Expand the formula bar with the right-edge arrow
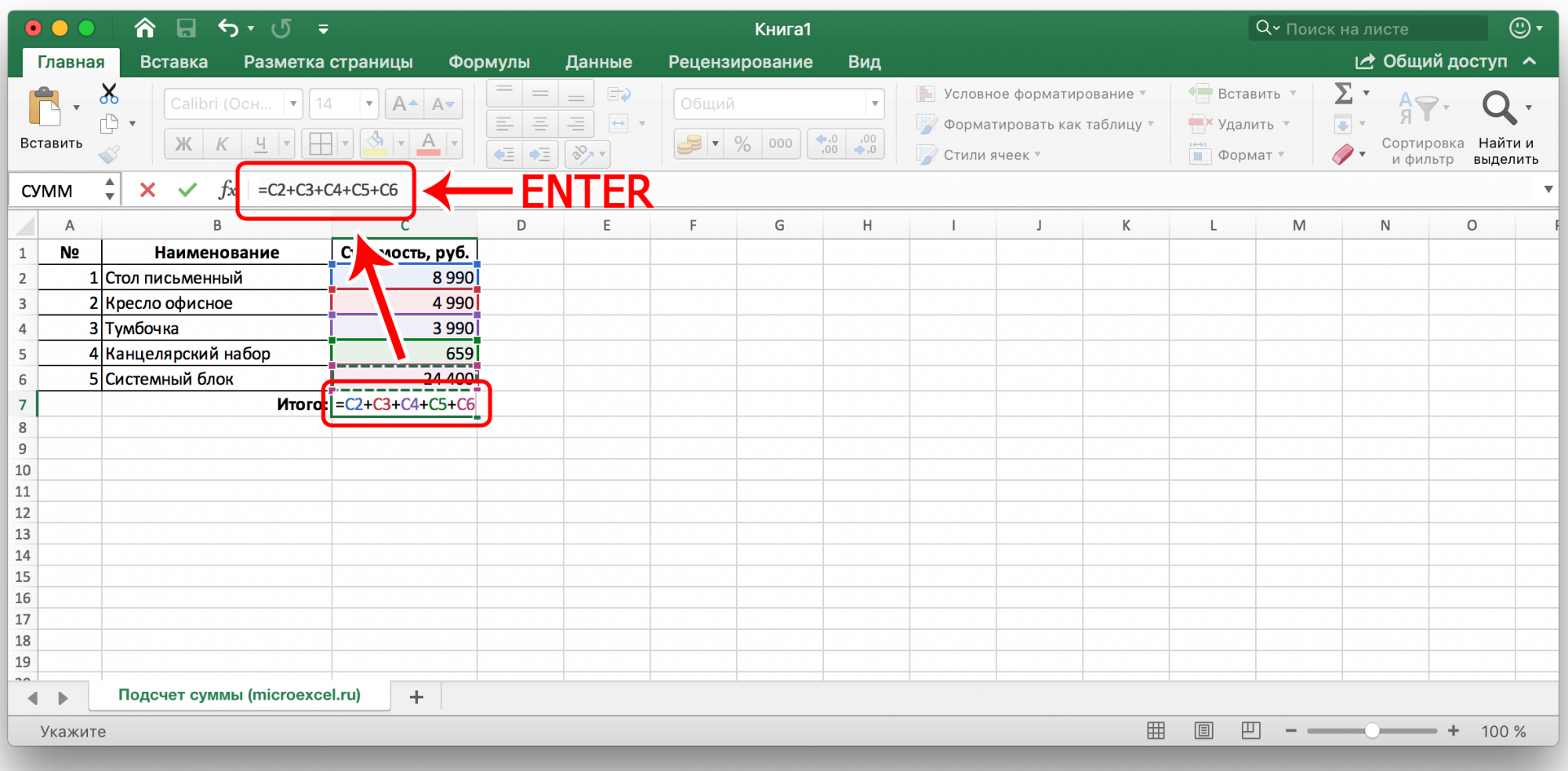Screen dimensions: 1568x771 coord(1548,190)
